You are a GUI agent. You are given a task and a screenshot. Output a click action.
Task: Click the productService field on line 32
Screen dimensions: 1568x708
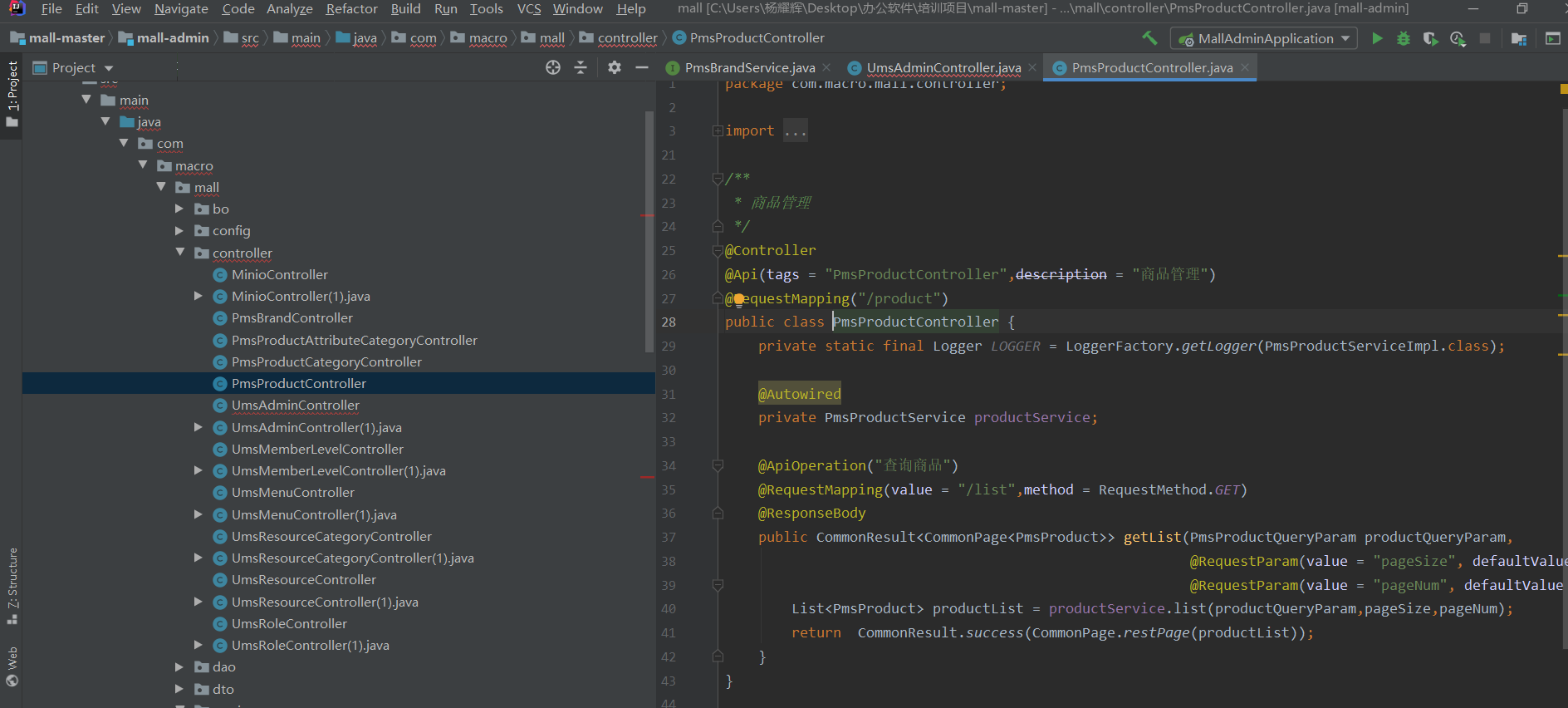tap(1031, 417)
